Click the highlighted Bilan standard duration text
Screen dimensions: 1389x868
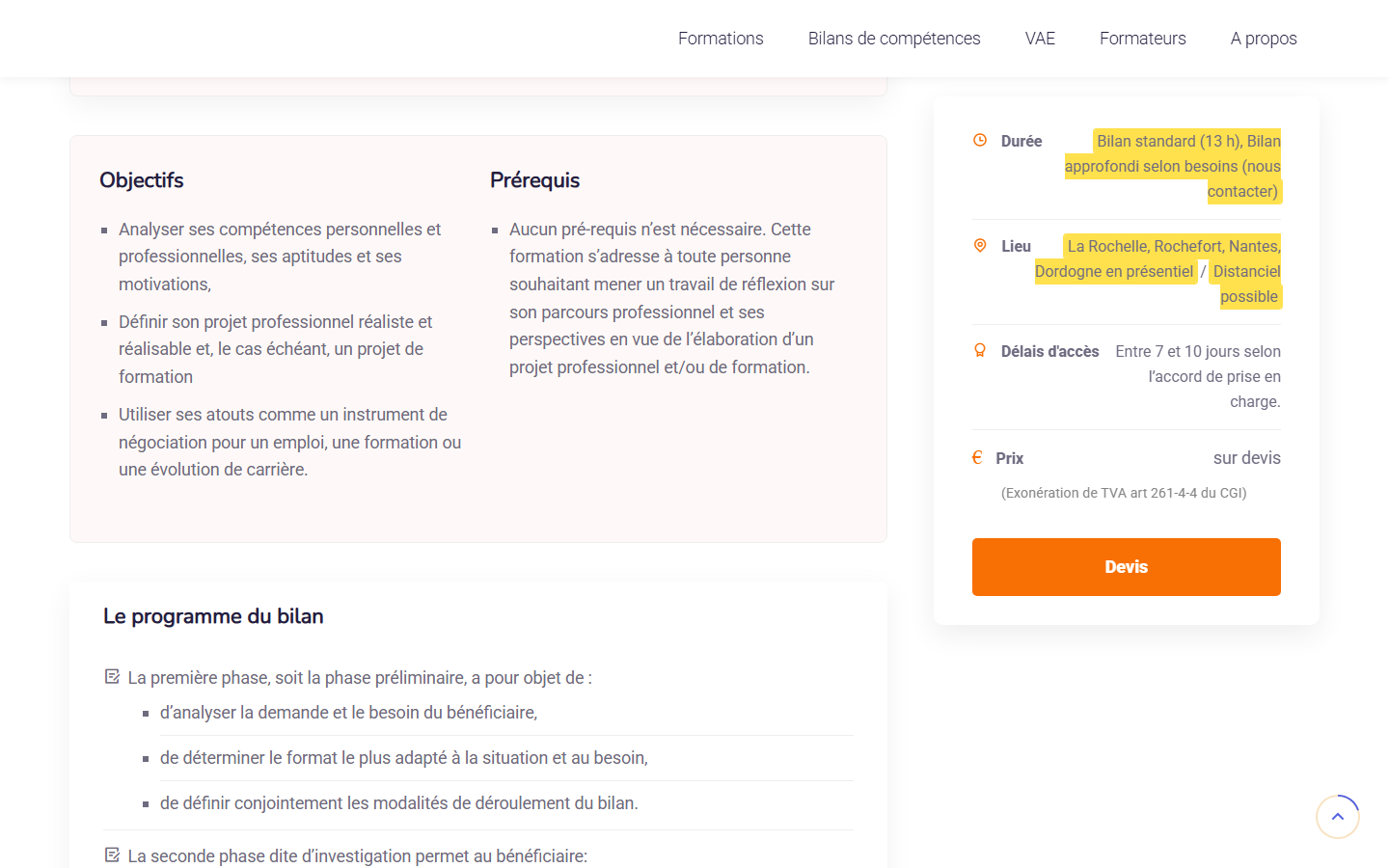click(x=1173, y=166)
